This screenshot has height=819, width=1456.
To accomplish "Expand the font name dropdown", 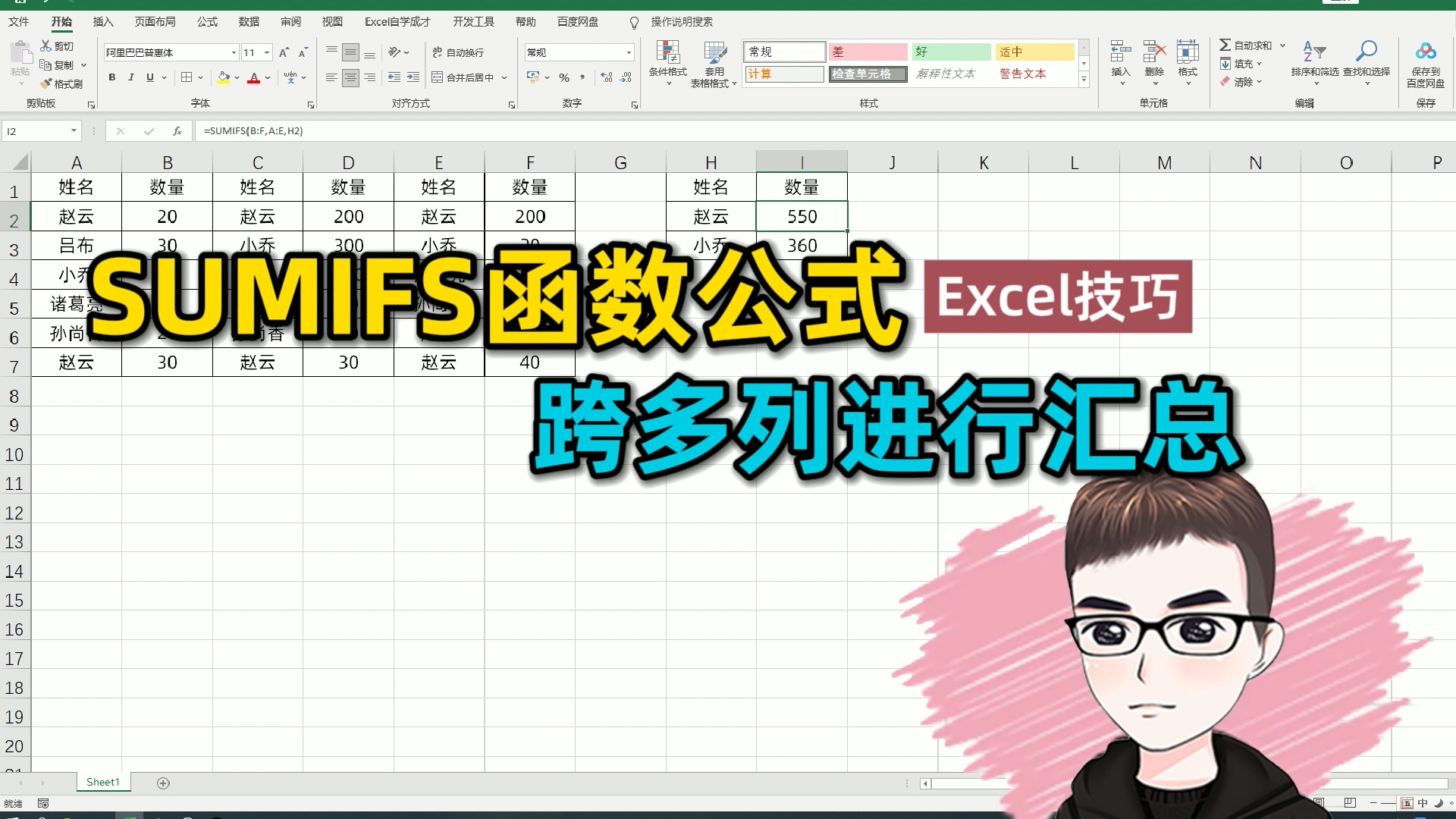I will point(234,52).
